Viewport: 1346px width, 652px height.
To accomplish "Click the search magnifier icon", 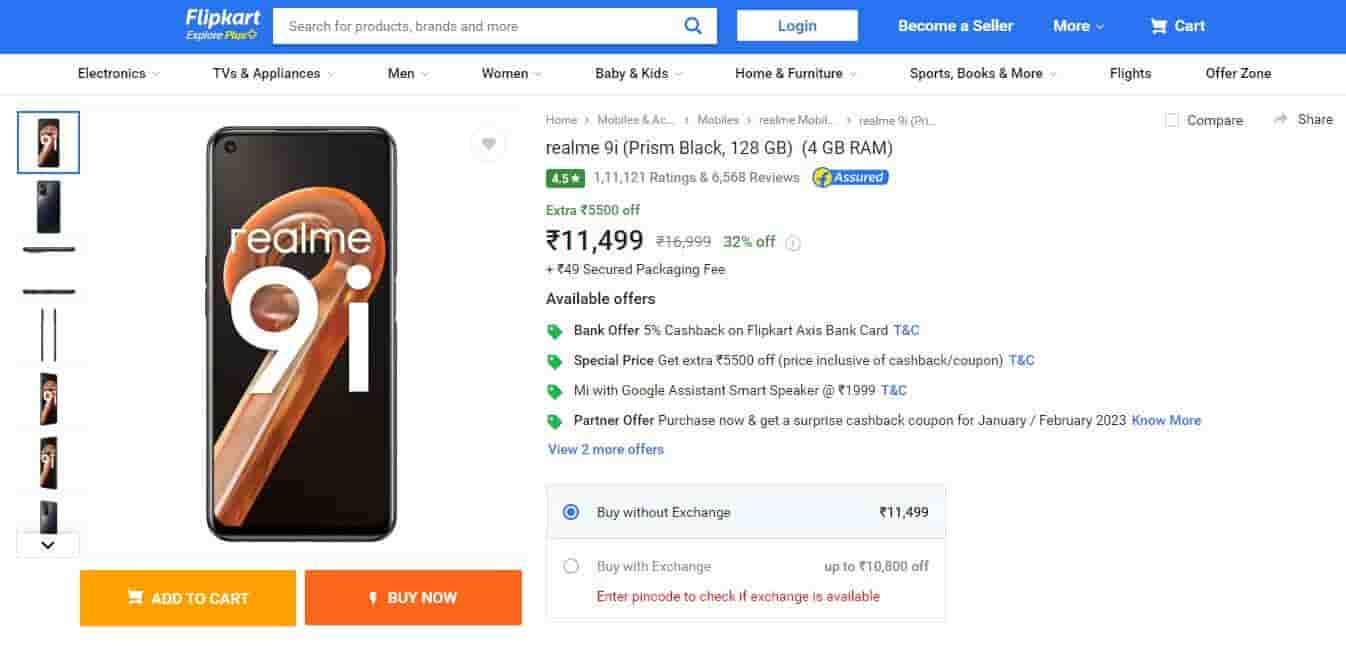I will point(694,26).
